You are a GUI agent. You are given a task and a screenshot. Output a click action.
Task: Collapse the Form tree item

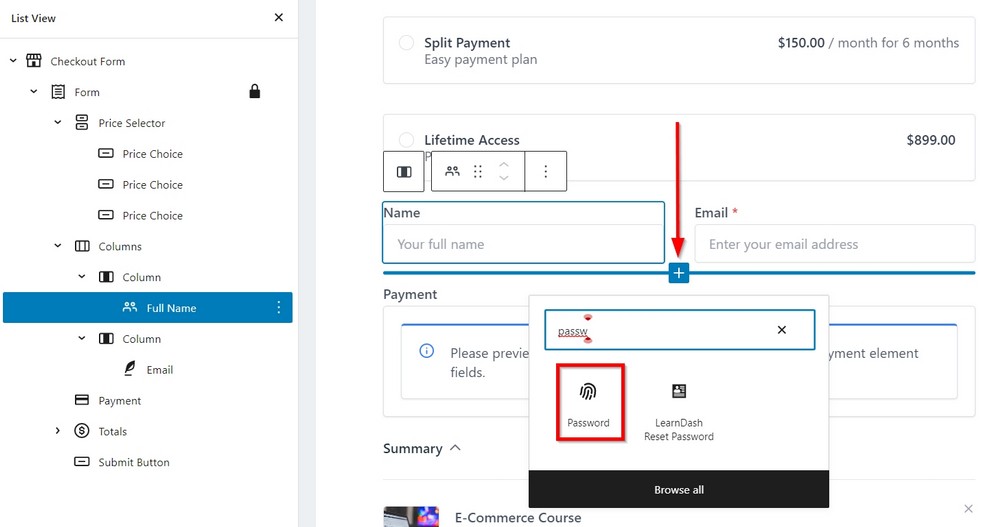coord(34,92)
